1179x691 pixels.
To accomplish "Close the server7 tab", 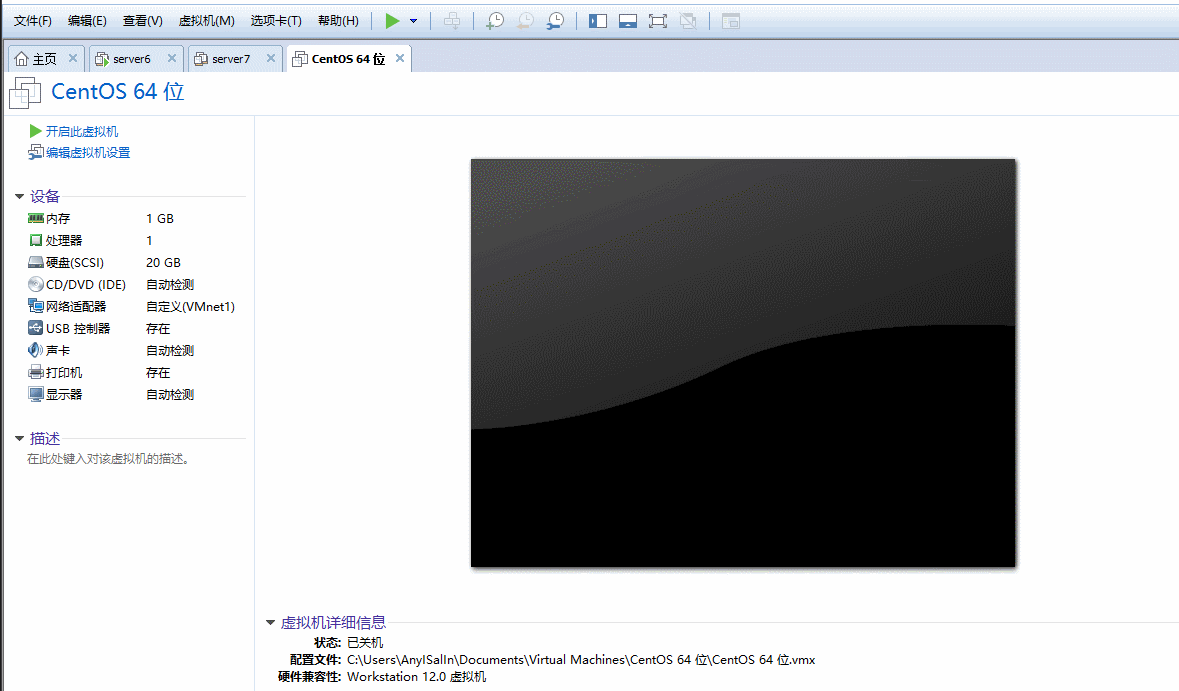I will tap(271, 58).
